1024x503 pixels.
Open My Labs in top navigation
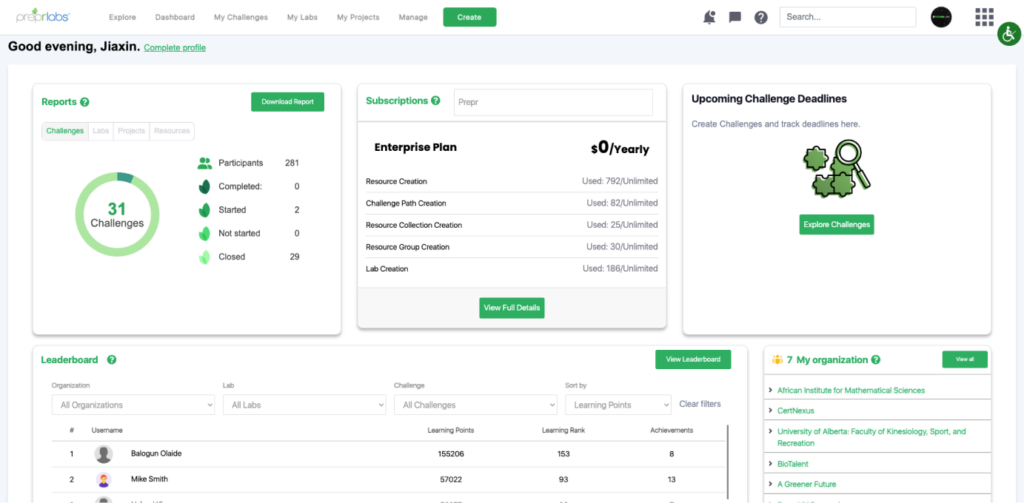pyautogui.click(x=302, y=18)
